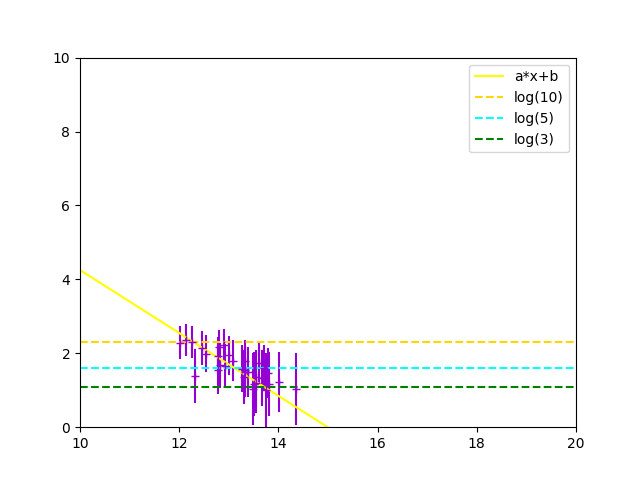Click the rightmost purple error bar data point
This screenshot has height=480, width=640.
[x=296, y=389]
